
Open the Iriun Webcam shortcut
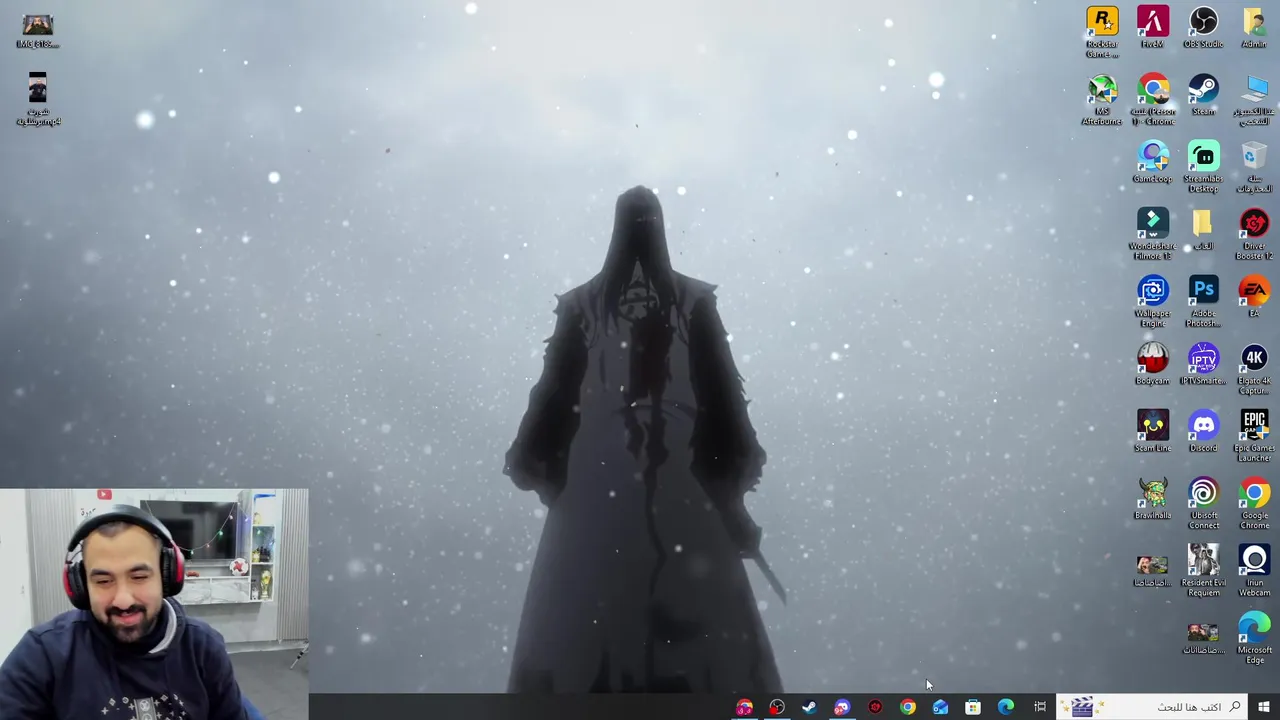point(1254,570)
